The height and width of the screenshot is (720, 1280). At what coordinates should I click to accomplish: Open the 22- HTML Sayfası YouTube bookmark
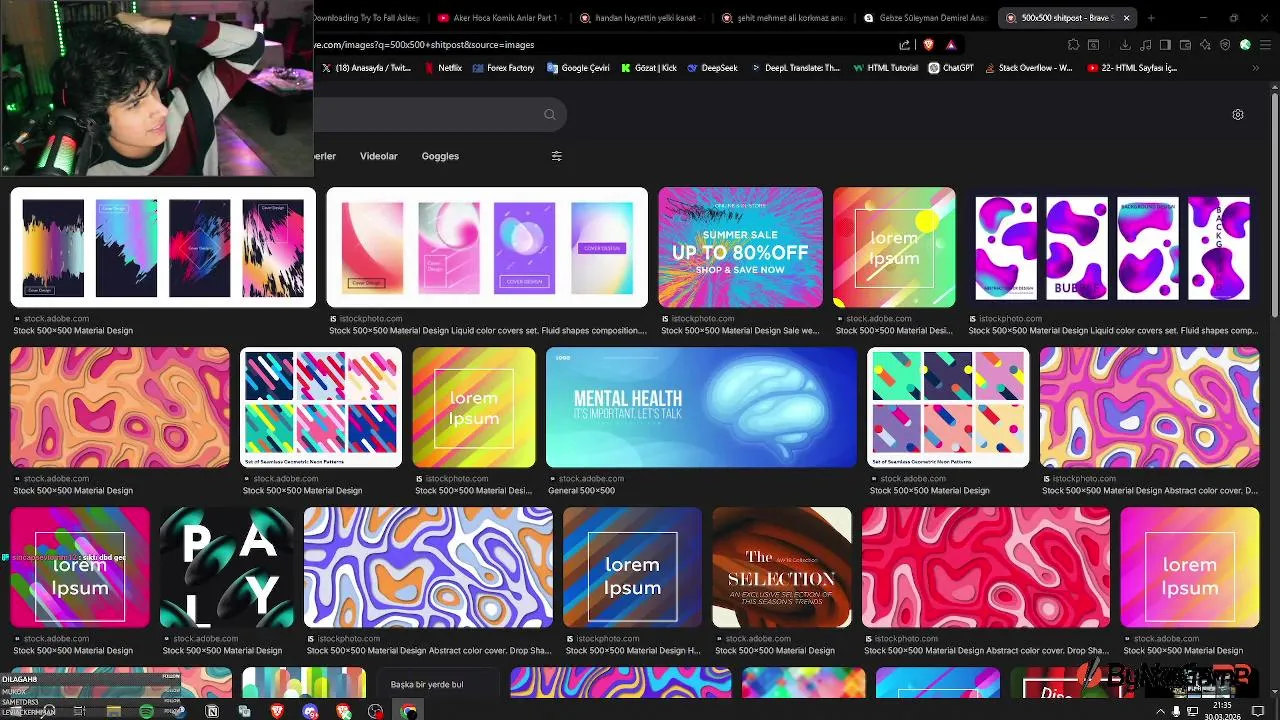(1132, 68)
